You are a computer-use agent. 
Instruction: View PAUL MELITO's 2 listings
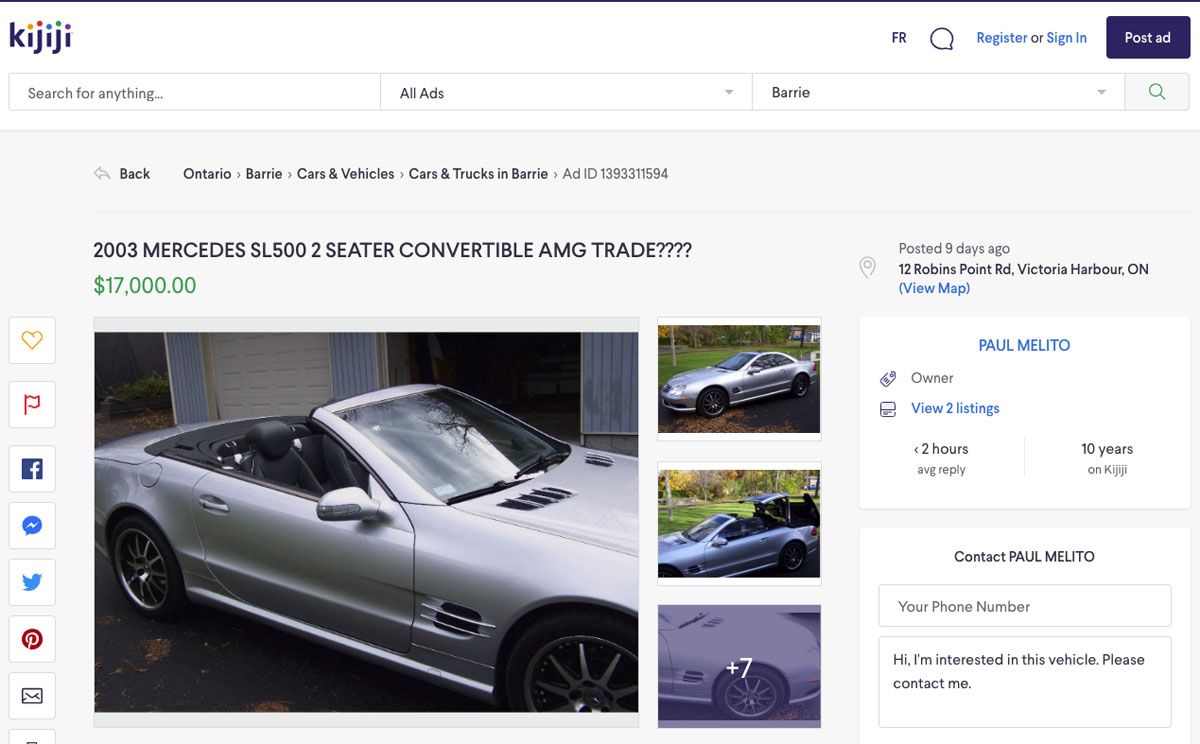pyautogui.click(x=954, y=408)
